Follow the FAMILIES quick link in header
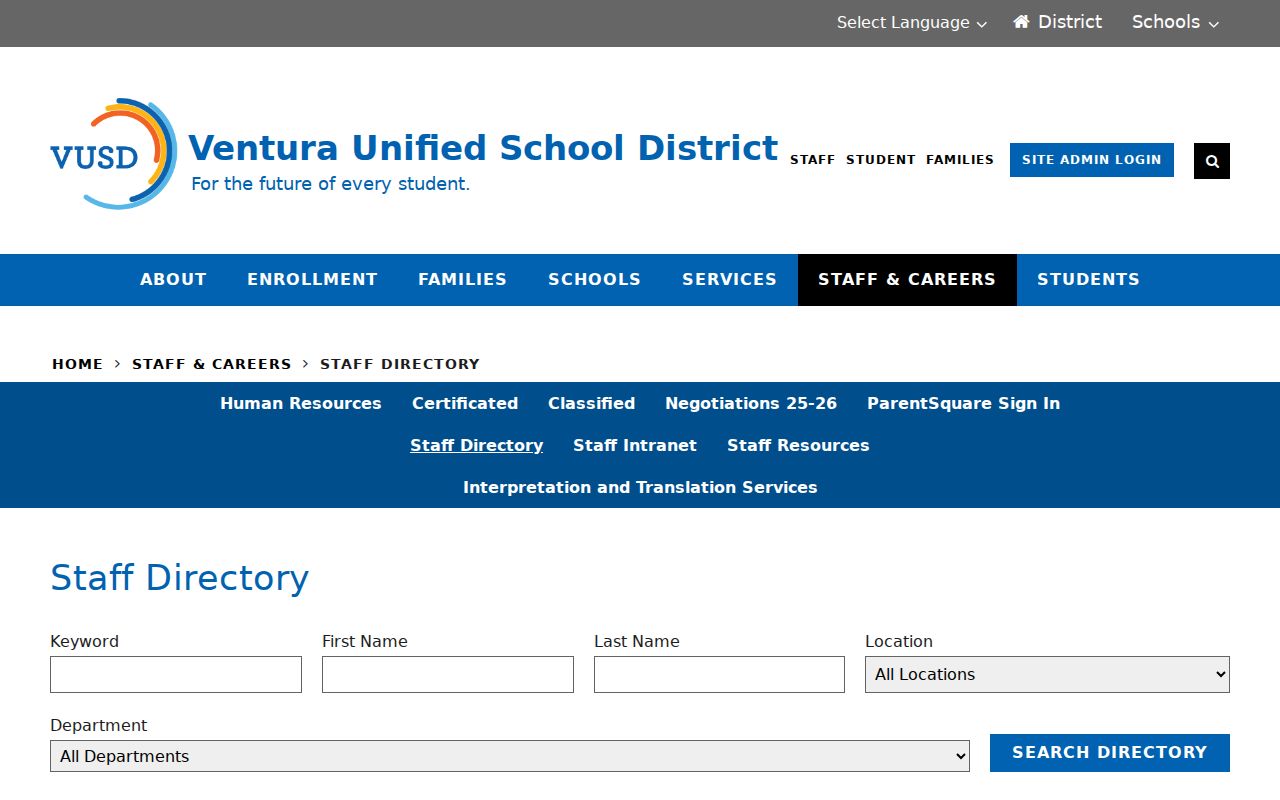 (960, 160)
